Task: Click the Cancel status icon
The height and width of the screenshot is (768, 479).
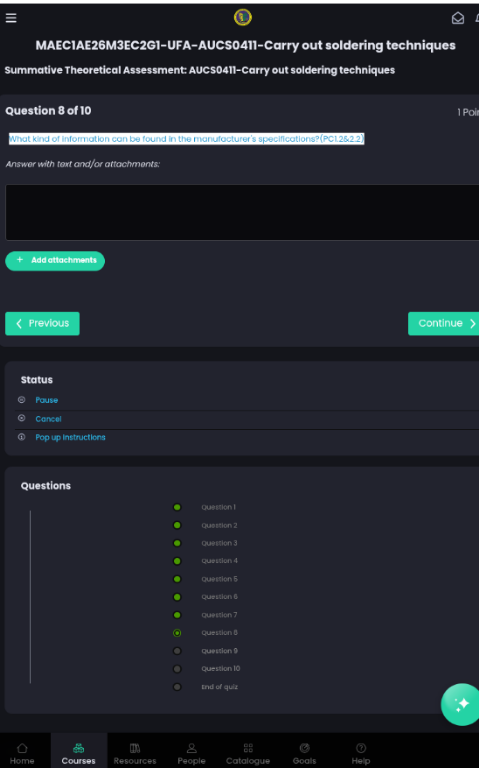Action: [x=22, y=418]
